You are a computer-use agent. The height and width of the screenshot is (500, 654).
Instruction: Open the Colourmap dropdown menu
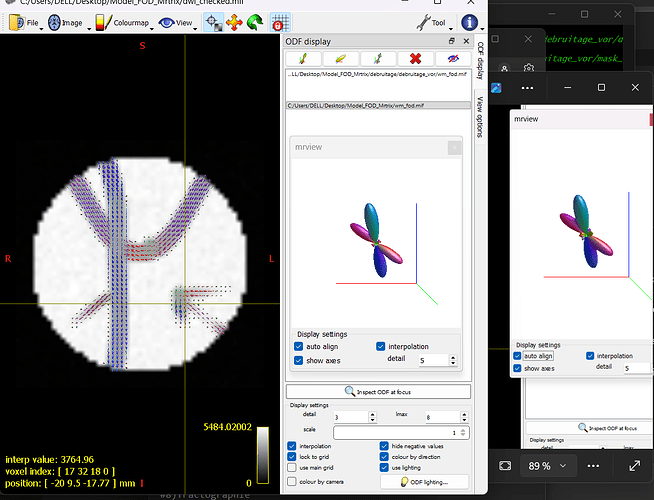[x=124, y=21]
